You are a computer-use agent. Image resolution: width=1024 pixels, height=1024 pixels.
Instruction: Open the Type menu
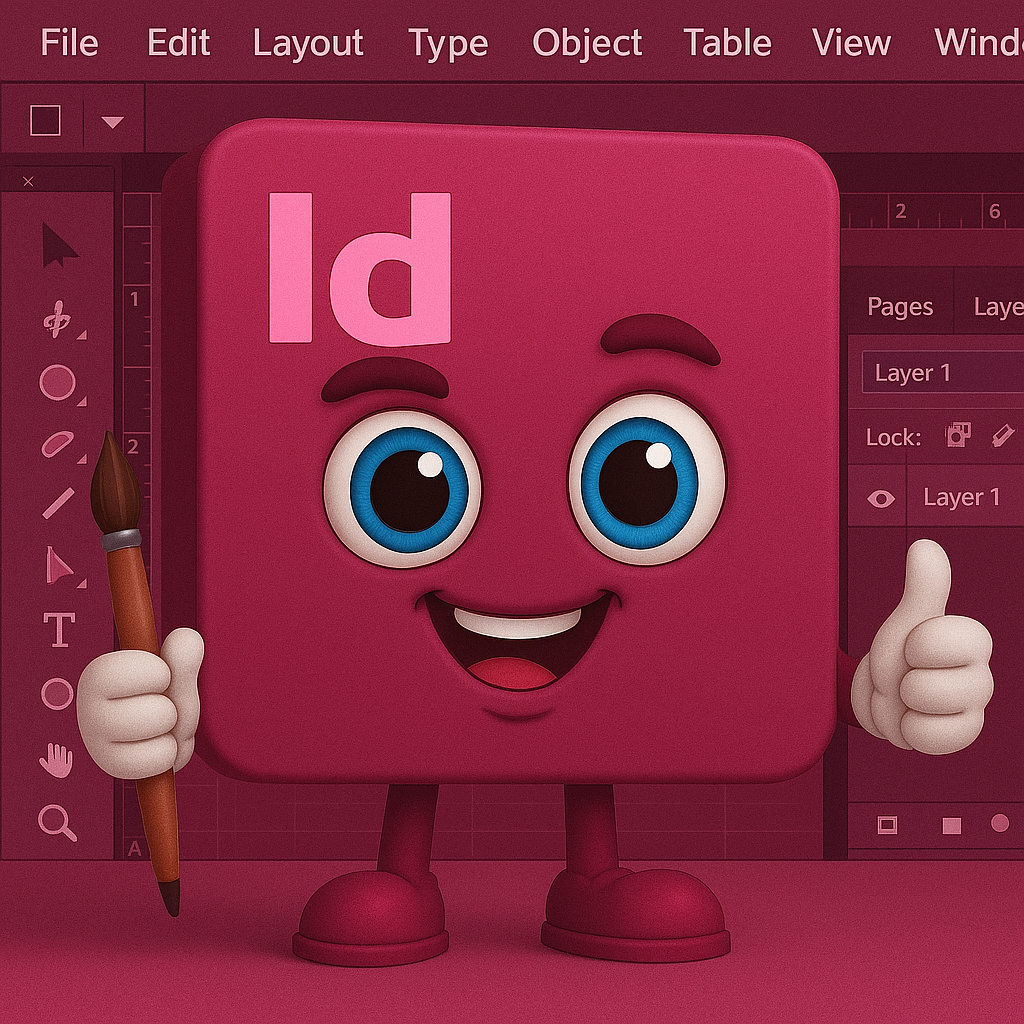pyautogui.click(x=448, y=44)
